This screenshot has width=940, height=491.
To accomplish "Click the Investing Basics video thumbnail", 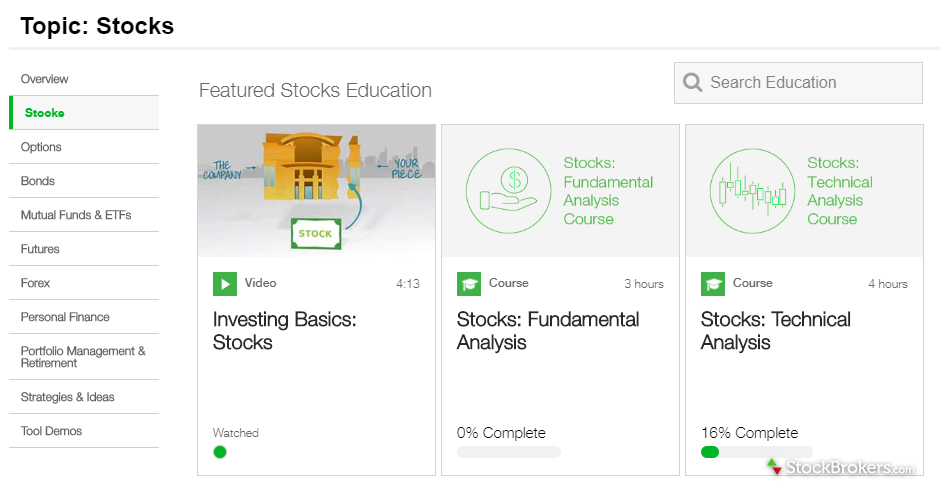I will coord(316,191).
